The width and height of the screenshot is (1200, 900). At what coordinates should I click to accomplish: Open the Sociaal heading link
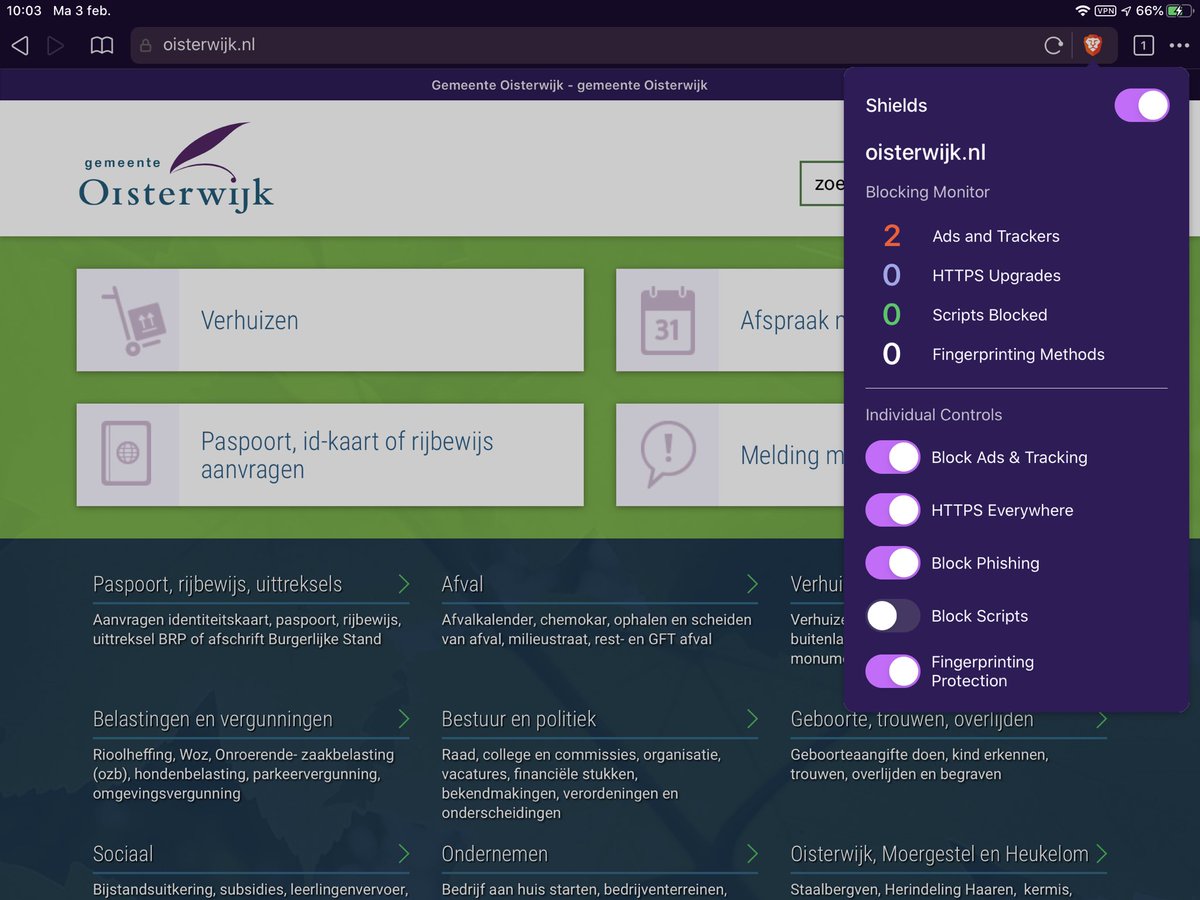click(x=123, y=854)
